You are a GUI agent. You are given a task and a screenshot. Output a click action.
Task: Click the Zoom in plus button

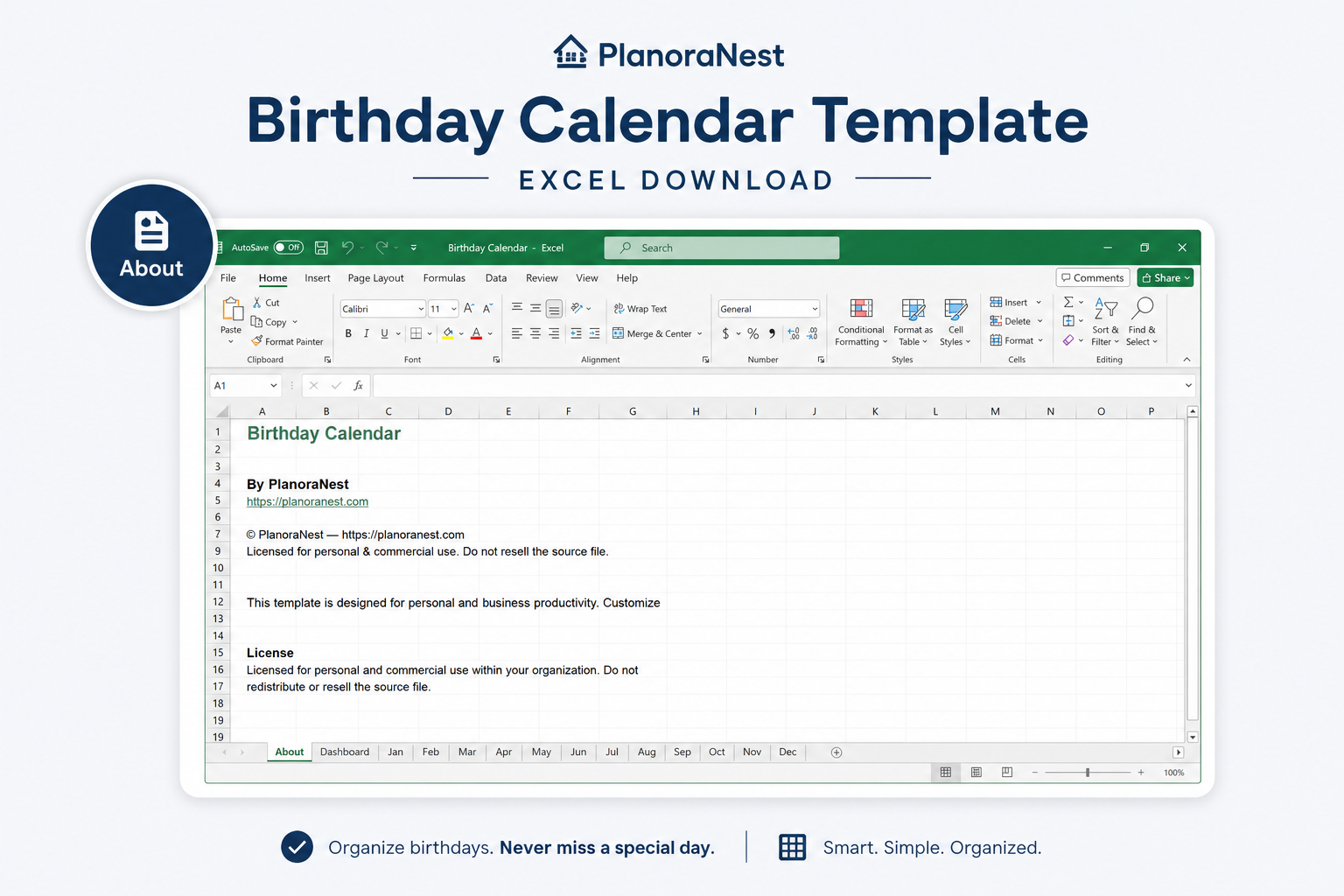click(1141, 773)
